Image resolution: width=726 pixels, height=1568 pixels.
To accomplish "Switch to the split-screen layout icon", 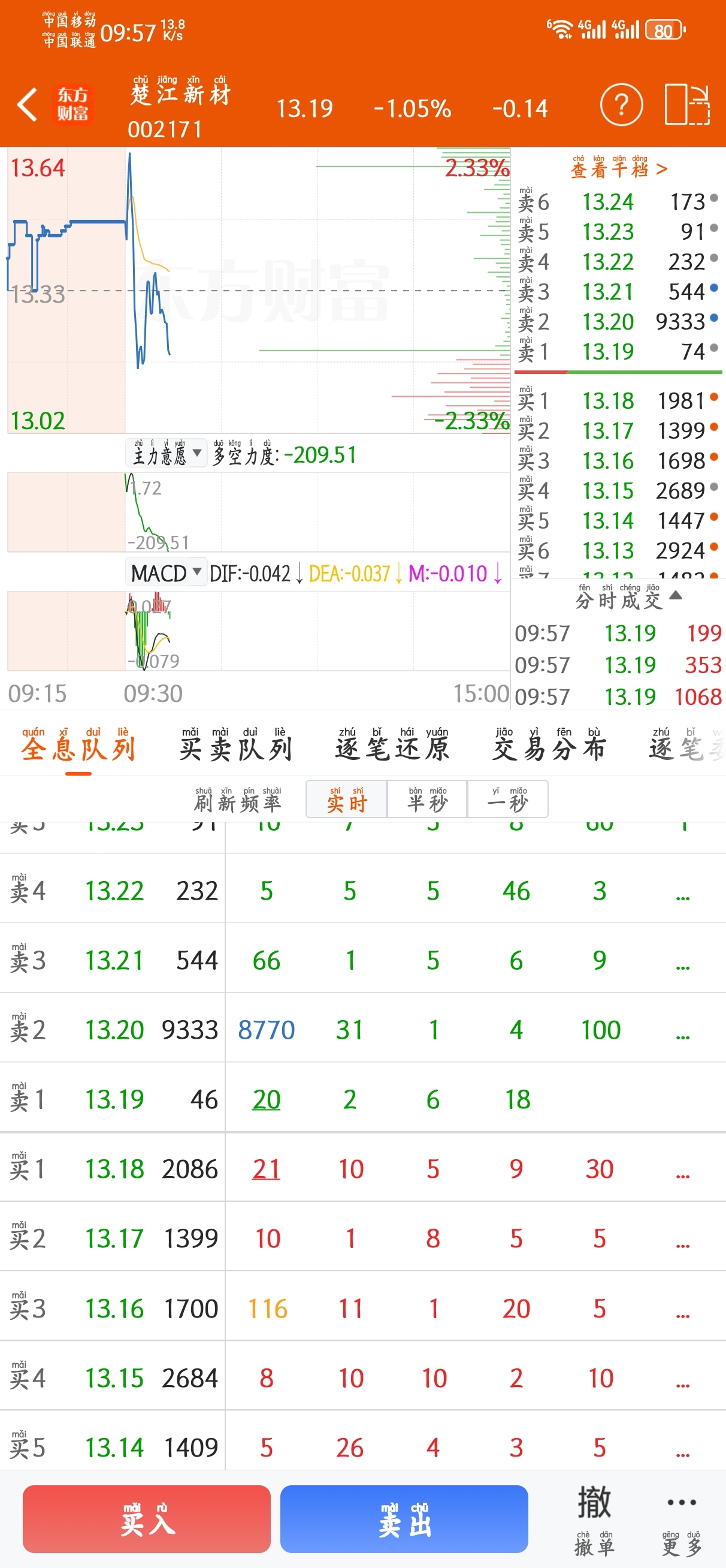I will point(687,105).
